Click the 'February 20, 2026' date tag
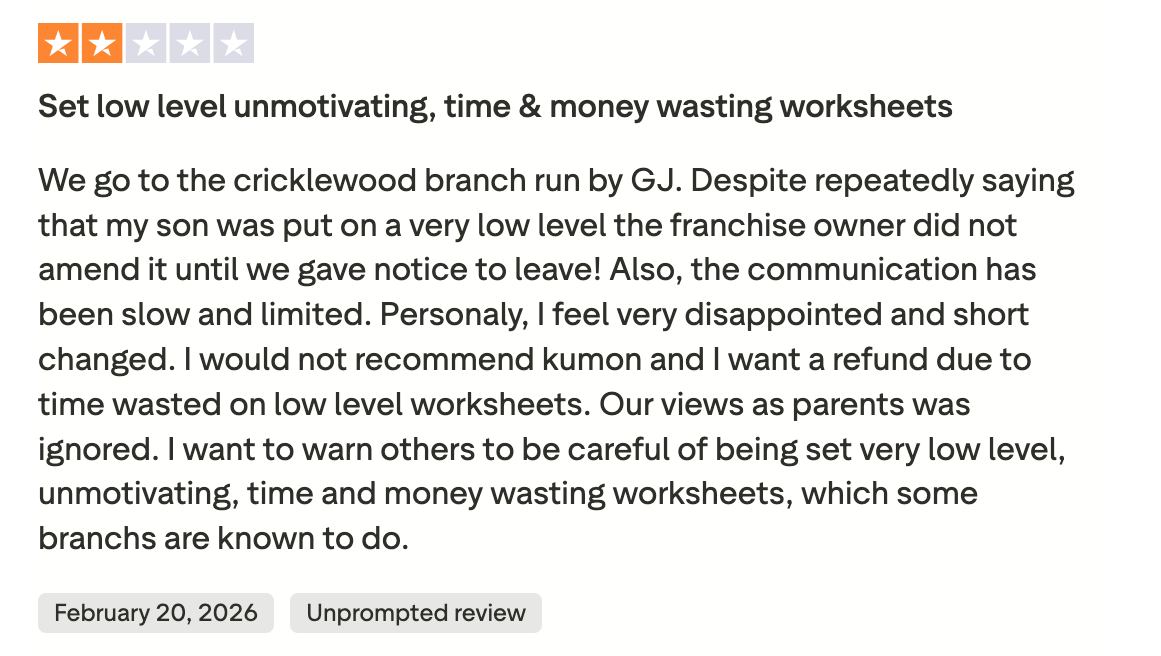The image size is (1161, 656). (x=155, y=613)
